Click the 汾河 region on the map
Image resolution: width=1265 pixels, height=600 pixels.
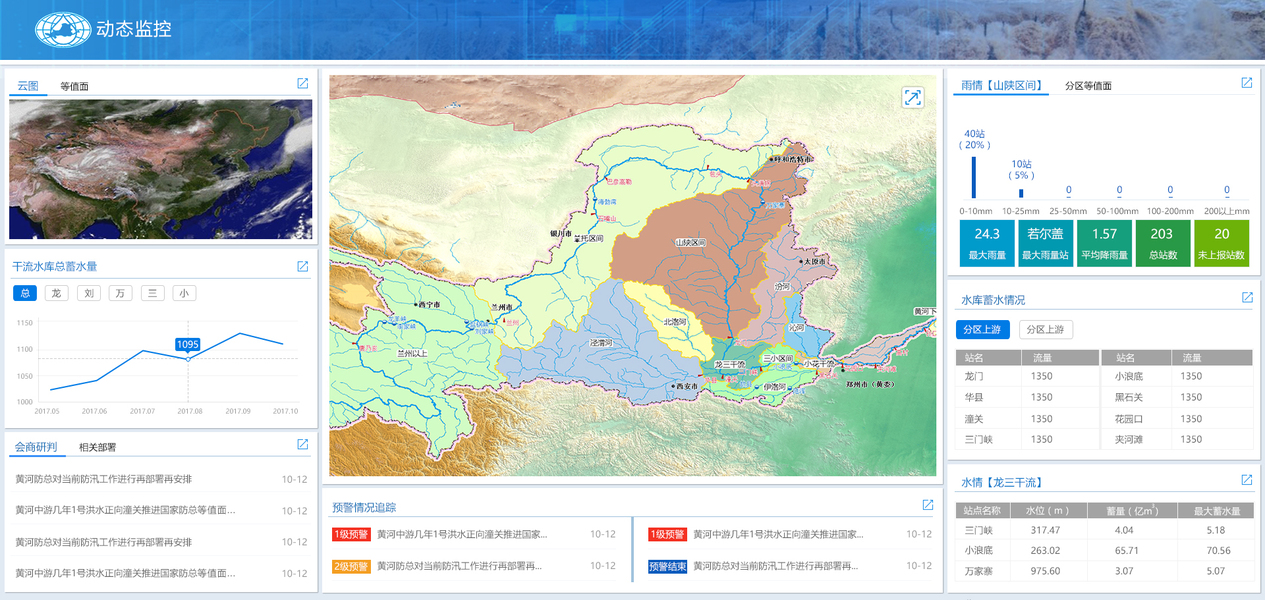click(x=781, y=286)
